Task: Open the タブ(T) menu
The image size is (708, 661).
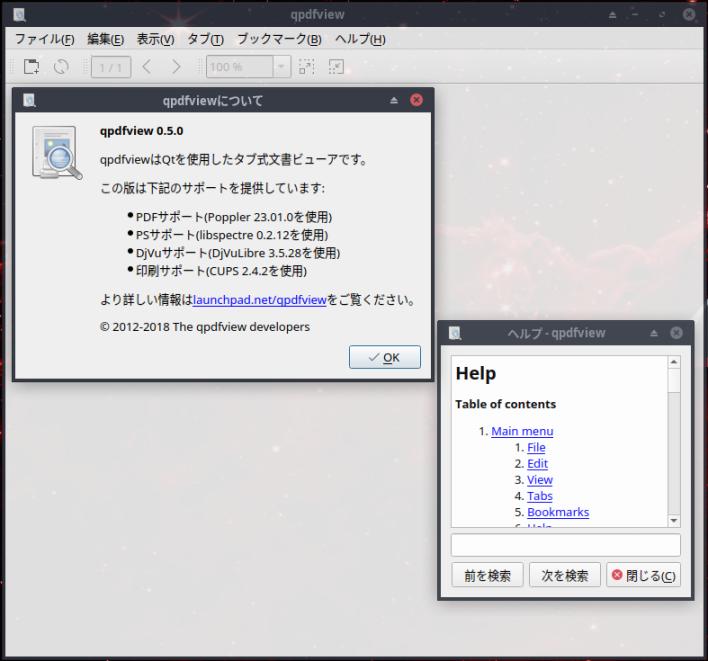Action: tap(205, 39)
